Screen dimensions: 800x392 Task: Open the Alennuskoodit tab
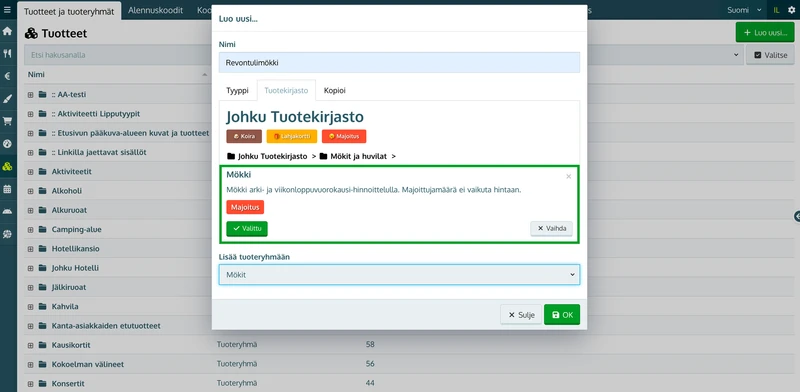point(156,10)
